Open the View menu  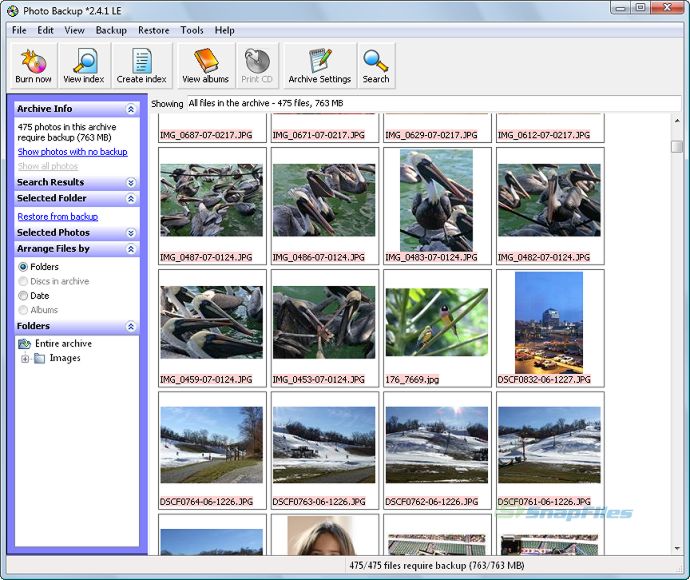74,30
